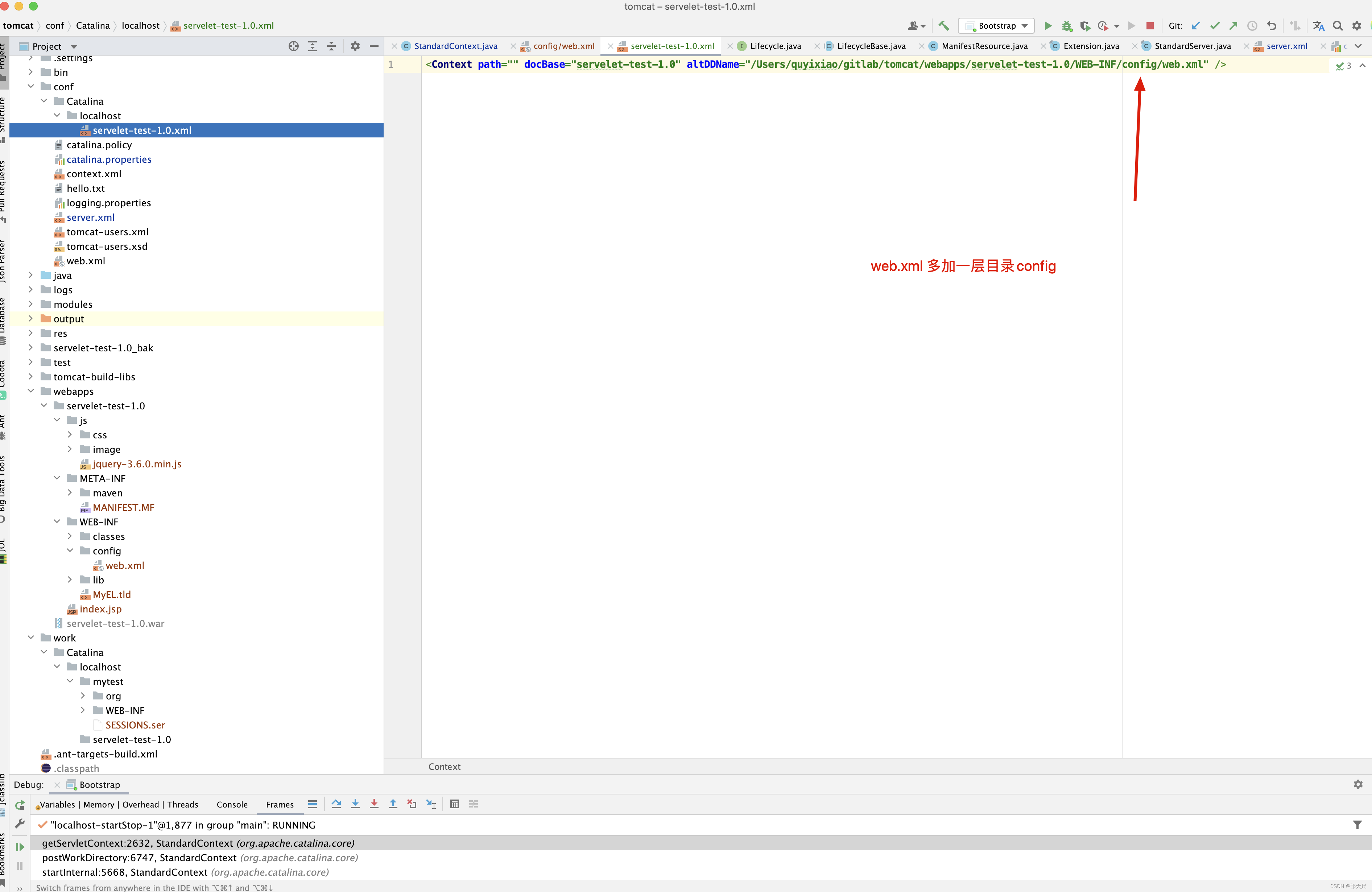The width and height of the screenshot is (1372, 892).
Task: Click the Debug bug icon
Action: 1067,25
